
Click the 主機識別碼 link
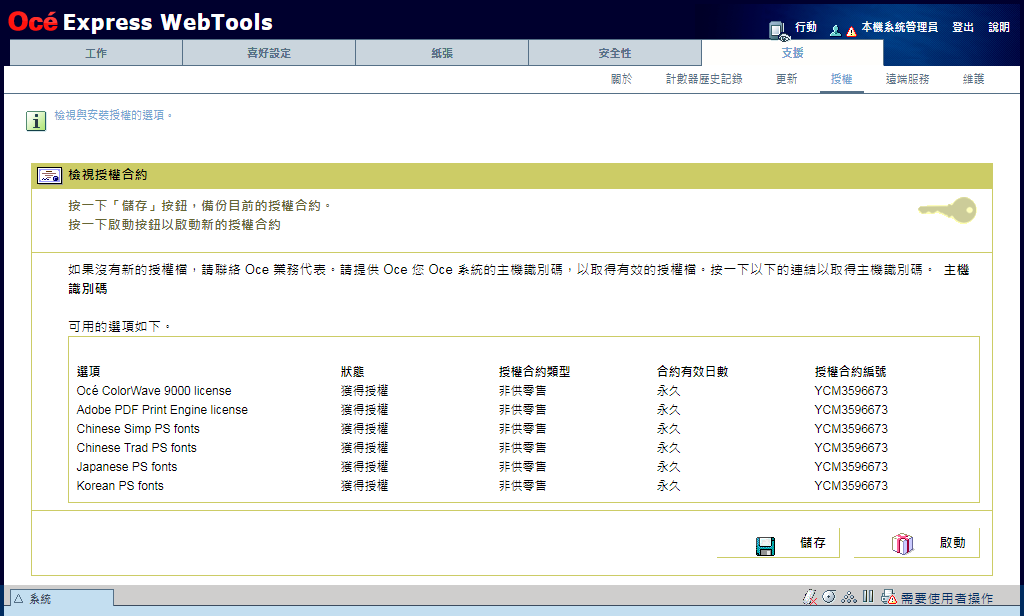coord(956,270)
